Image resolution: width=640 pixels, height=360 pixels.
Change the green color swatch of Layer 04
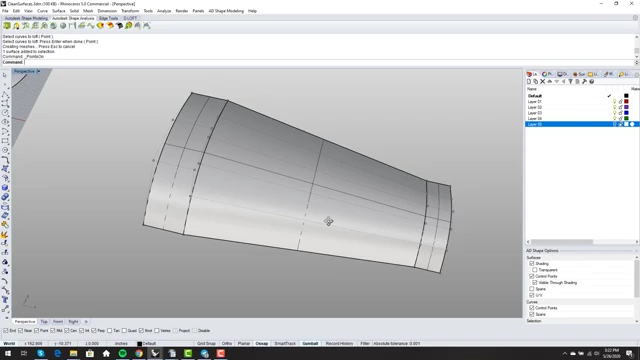coord(626,119)
